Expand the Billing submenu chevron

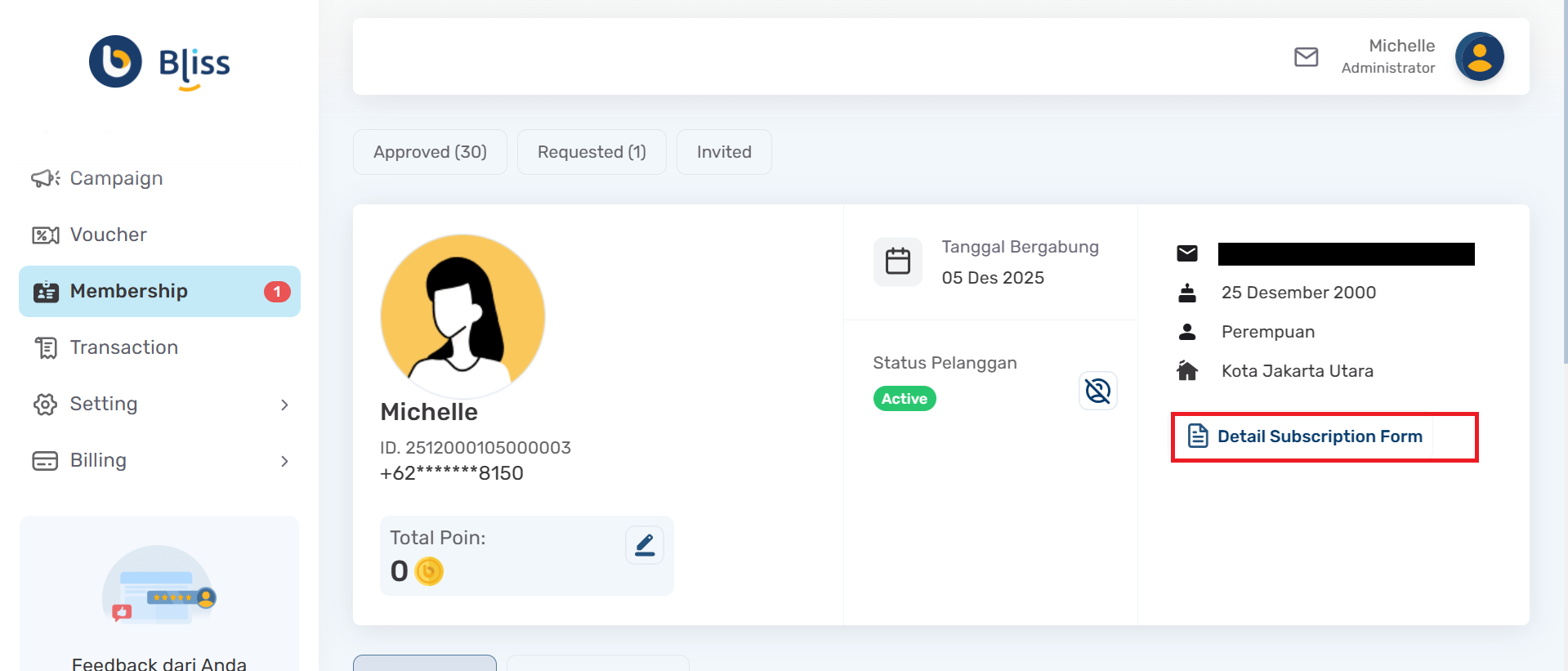click(x=284, y=461)
